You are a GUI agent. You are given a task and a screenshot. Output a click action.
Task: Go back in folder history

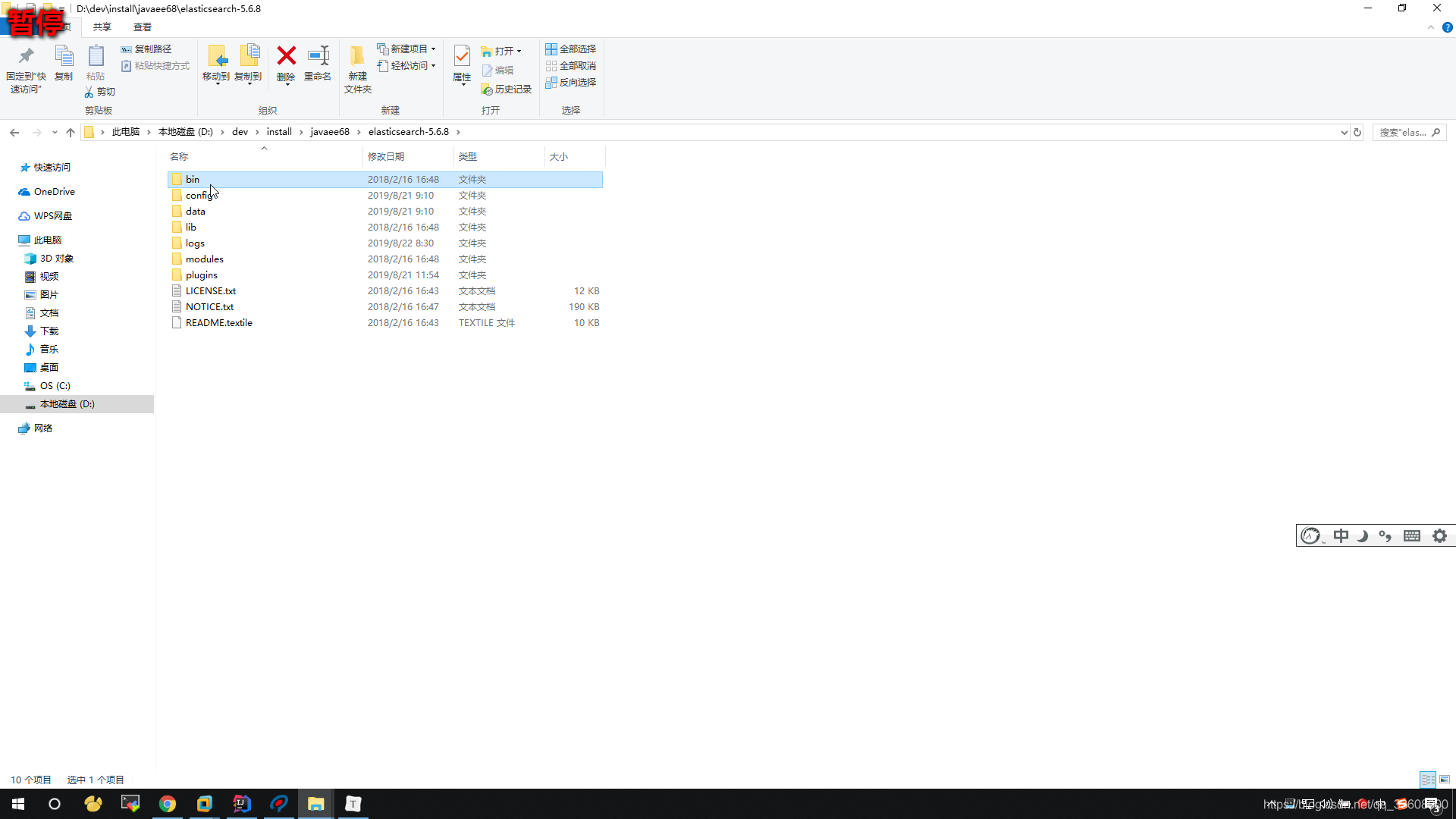pyautogui.click(x=14, y=132)
